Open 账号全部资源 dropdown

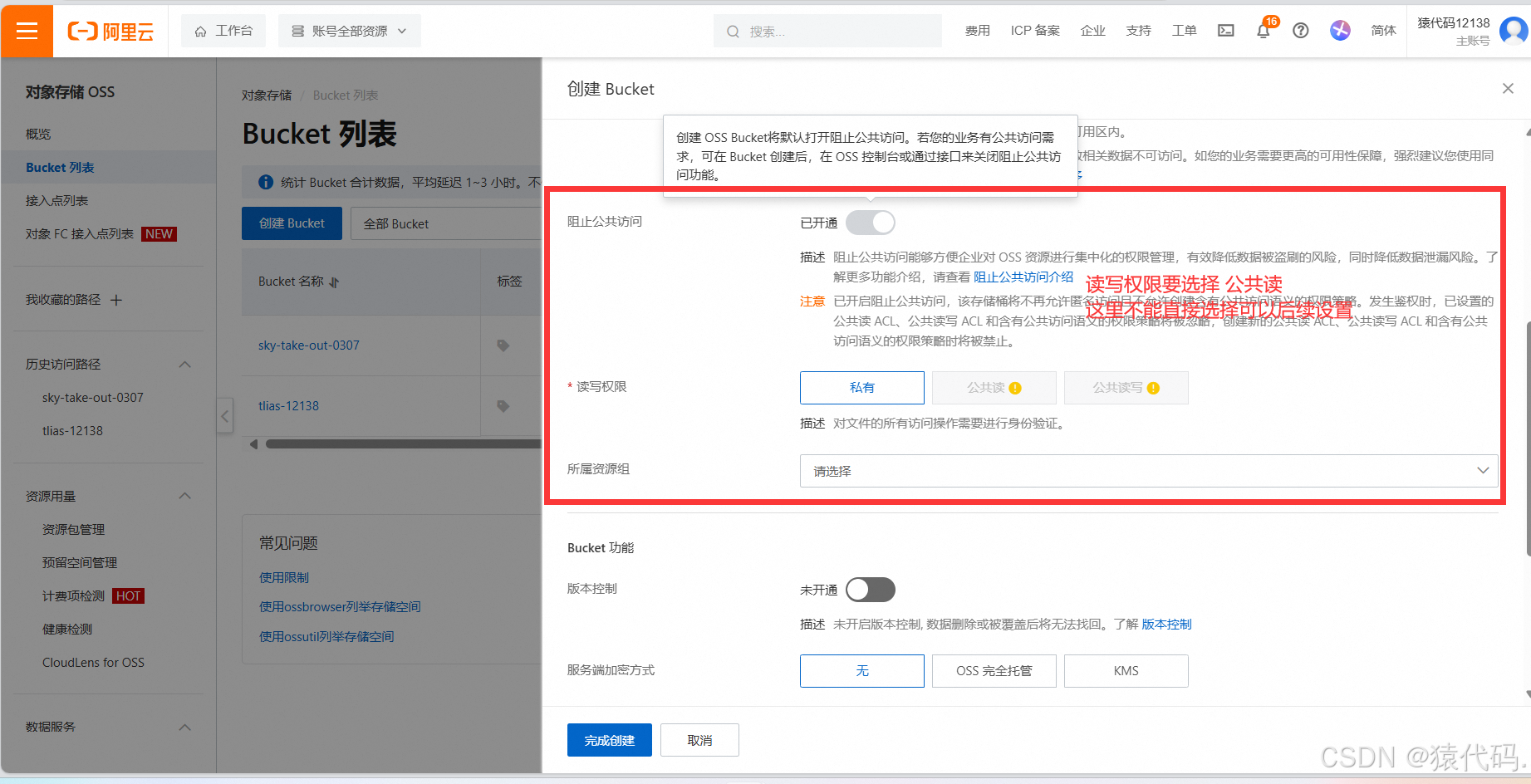(x=350, y=31)
